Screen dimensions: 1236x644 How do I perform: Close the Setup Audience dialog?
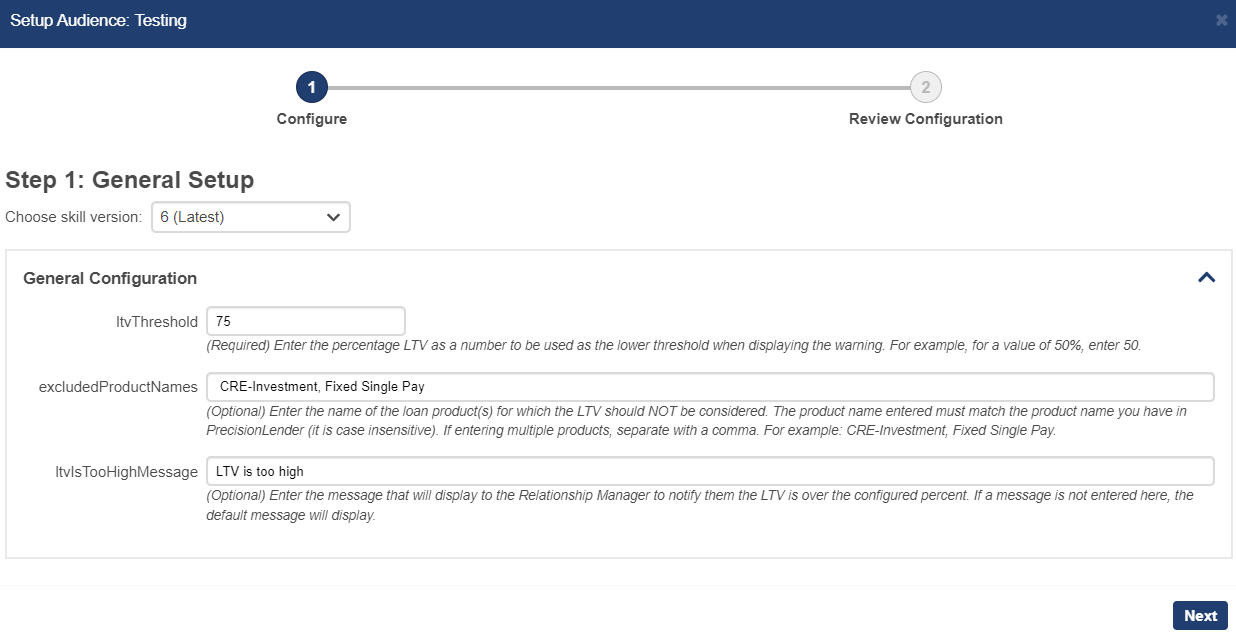pyautogui.click(x=1221, y=20)
